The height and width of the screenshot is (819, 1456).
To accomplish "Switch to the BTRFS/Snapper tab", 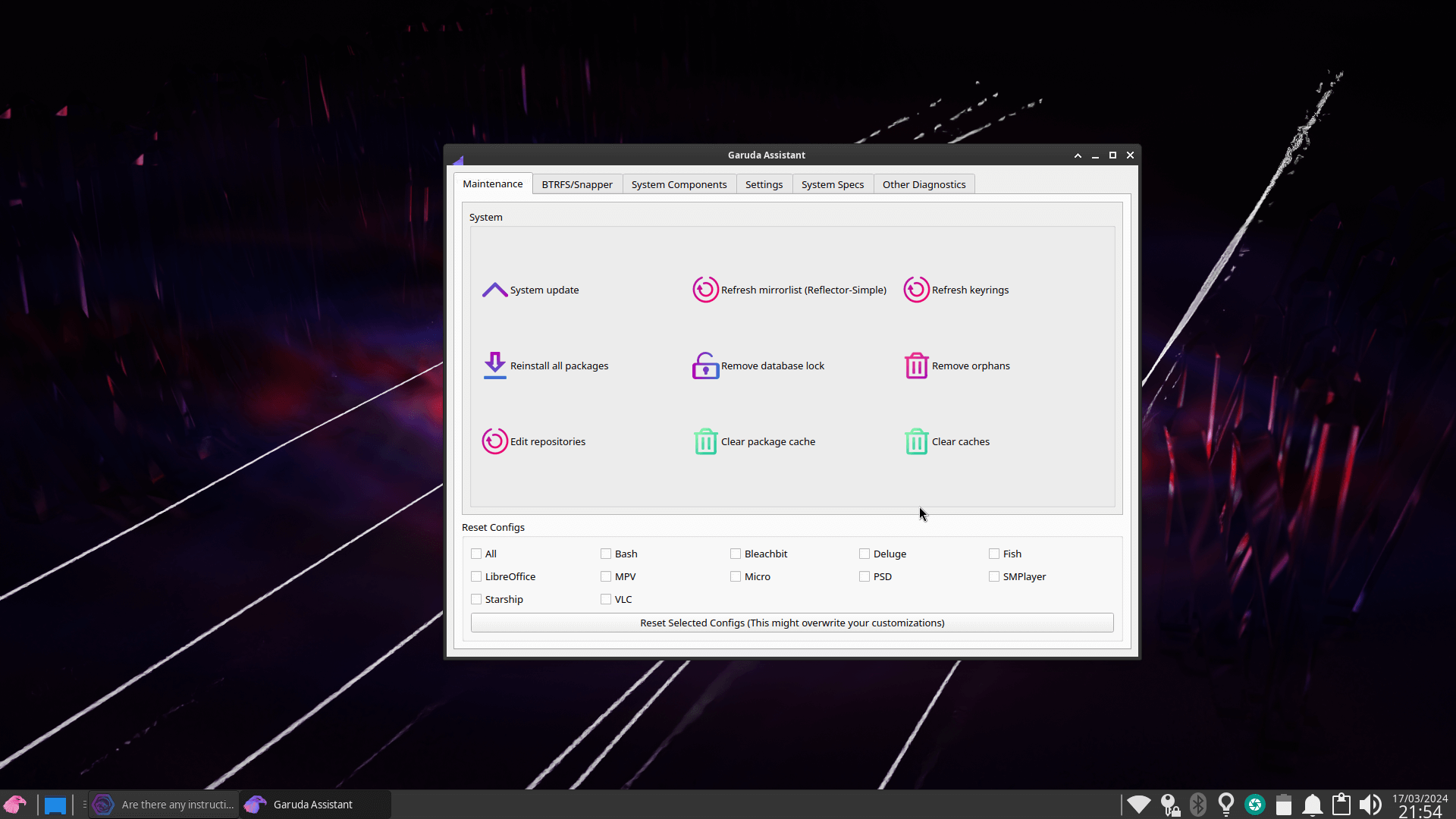I will (576, 184).
